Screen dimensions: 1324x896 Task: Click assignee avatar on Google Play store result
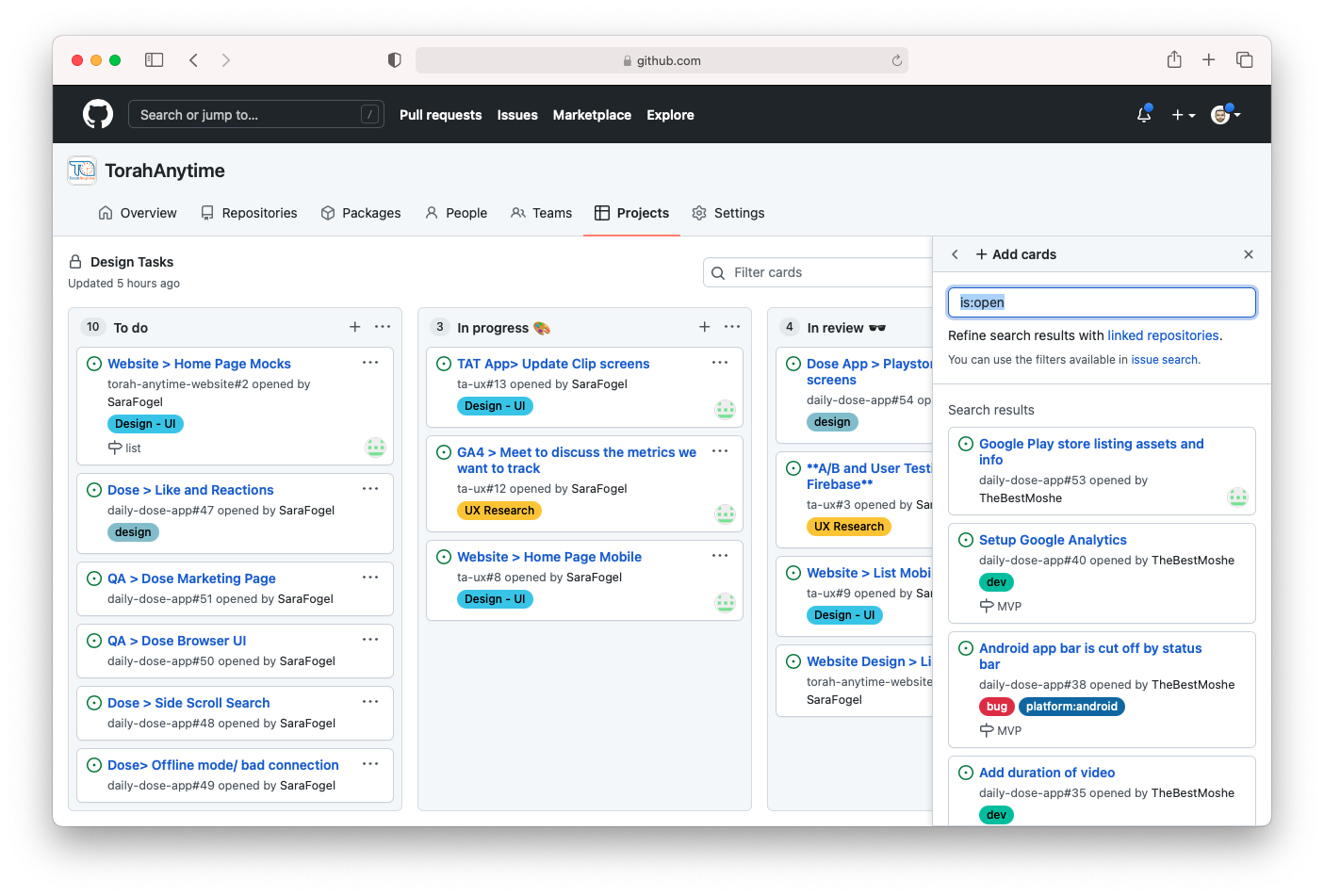(x=1238, y=497)
